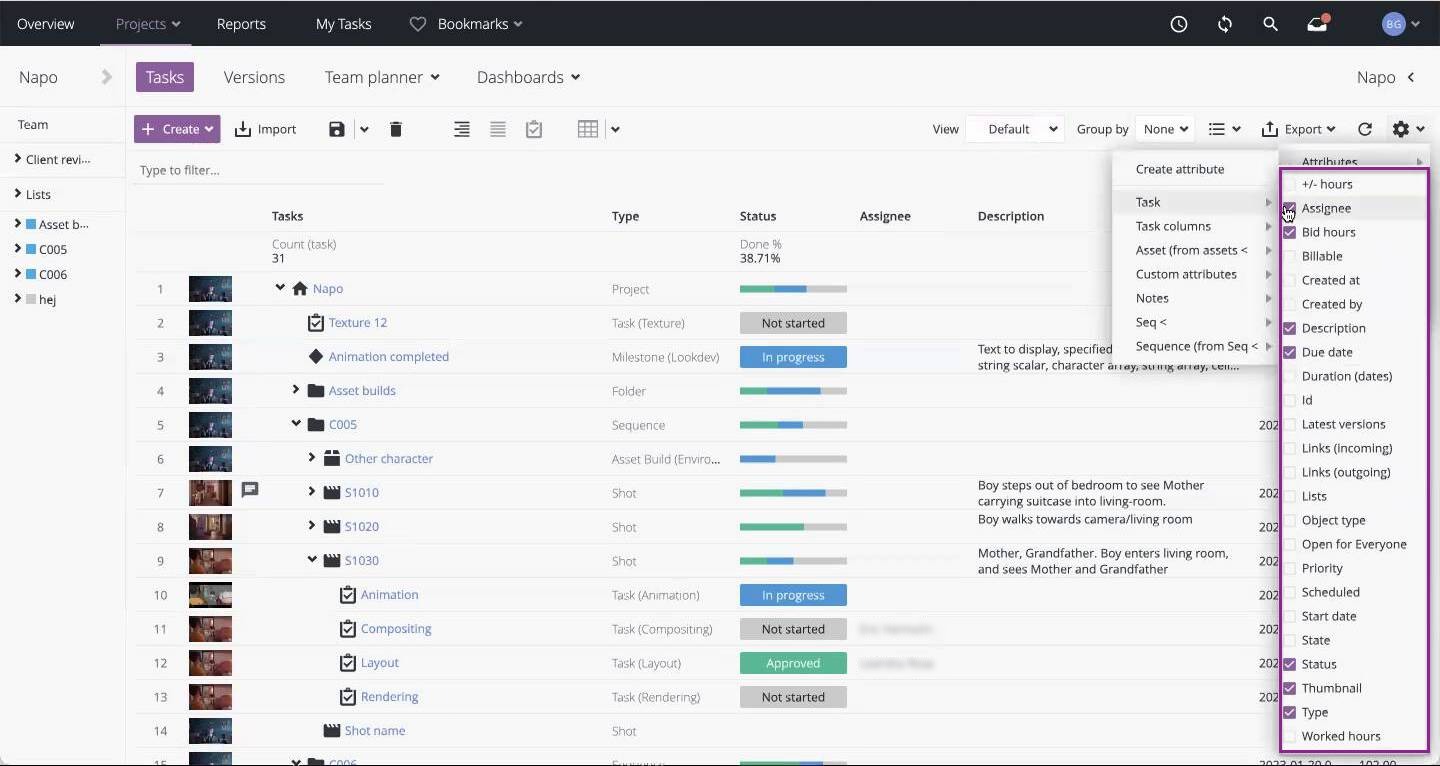Screen dimensions: 1440x766
Task: Open the Team planner dropdown
Action: 382,77
